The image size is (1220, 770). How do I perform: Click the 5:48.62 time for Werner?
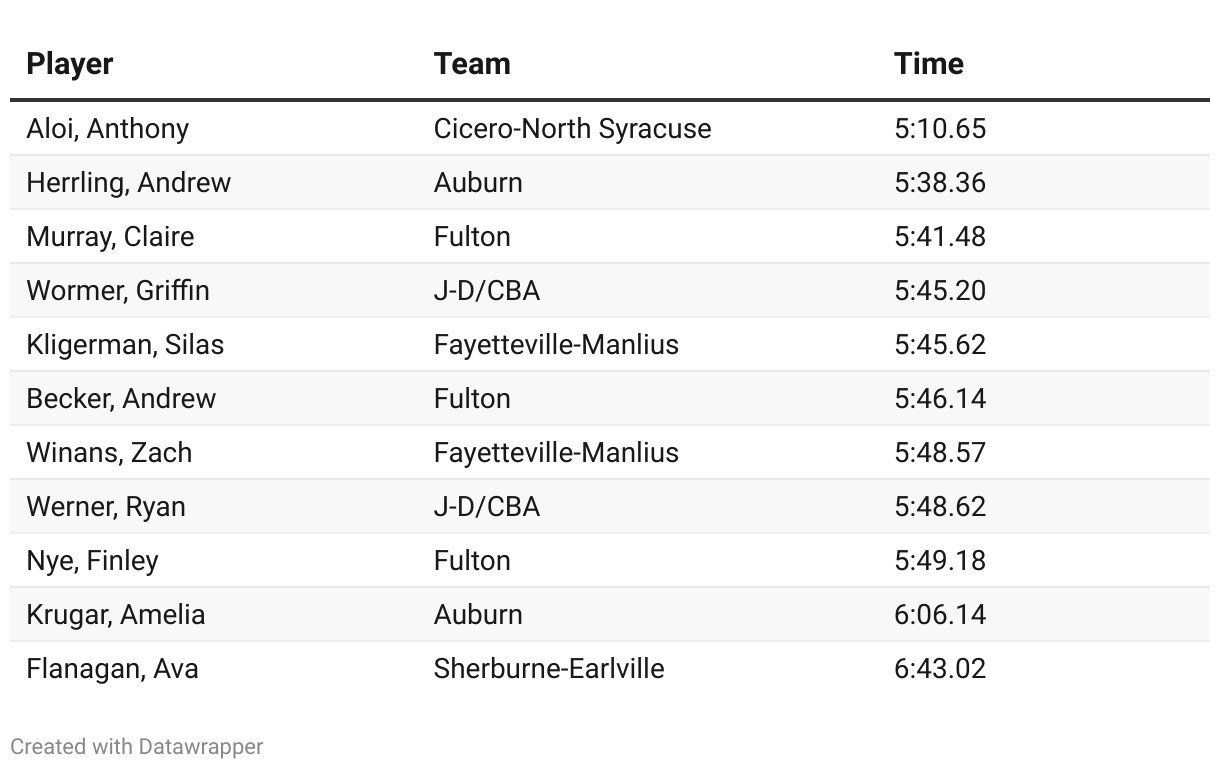[x=940, y=507]
